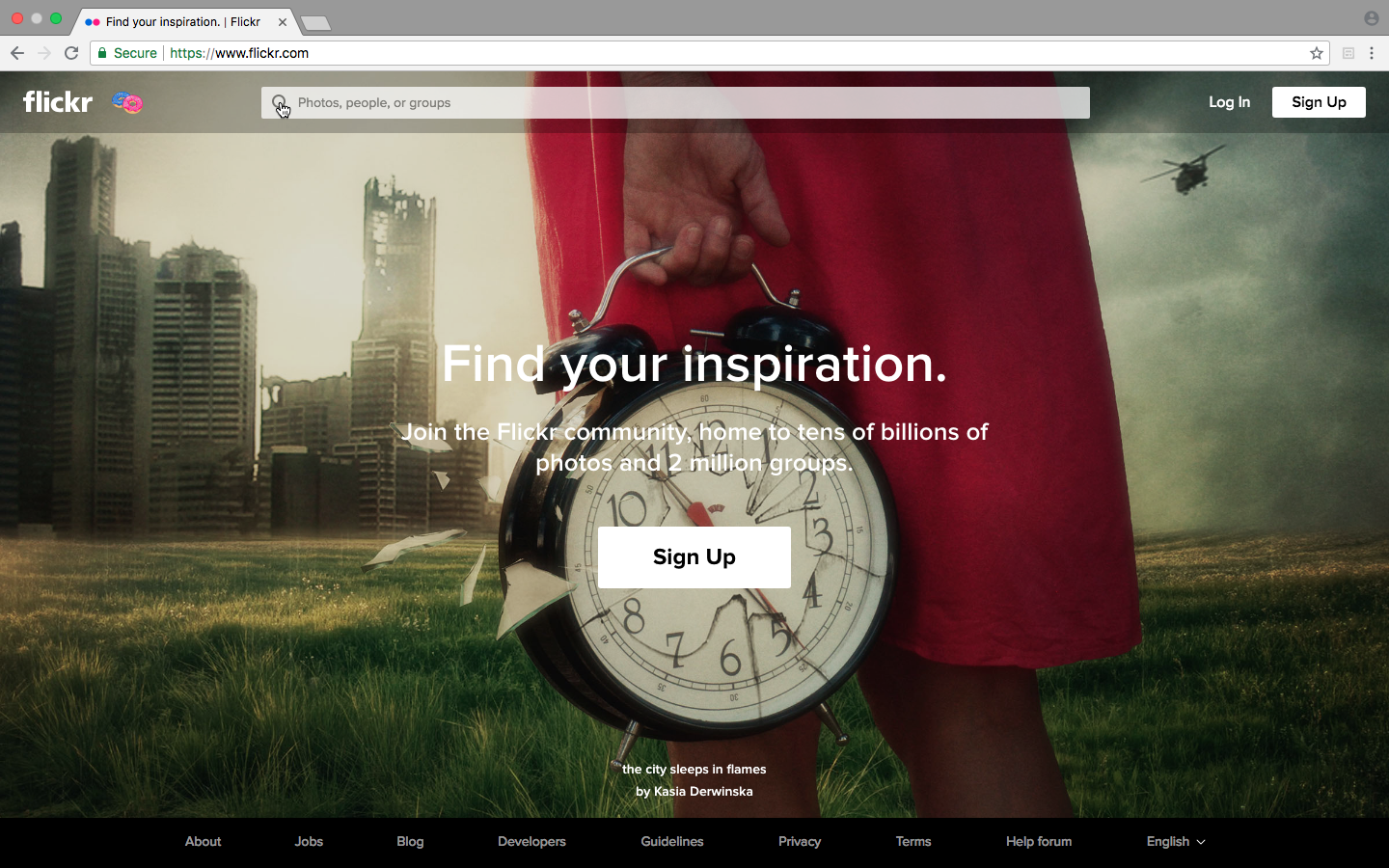Click the Flickr logo
Viewport: 1389px width, 868px height.
[x=58, y=101]
